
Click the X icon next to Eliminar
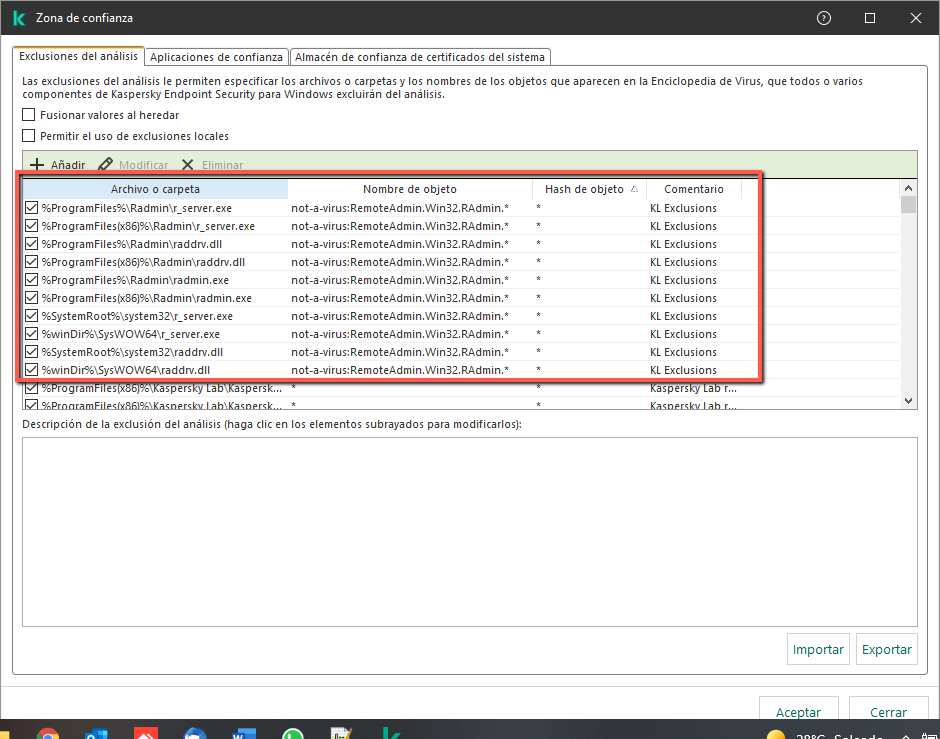[188, 165]
